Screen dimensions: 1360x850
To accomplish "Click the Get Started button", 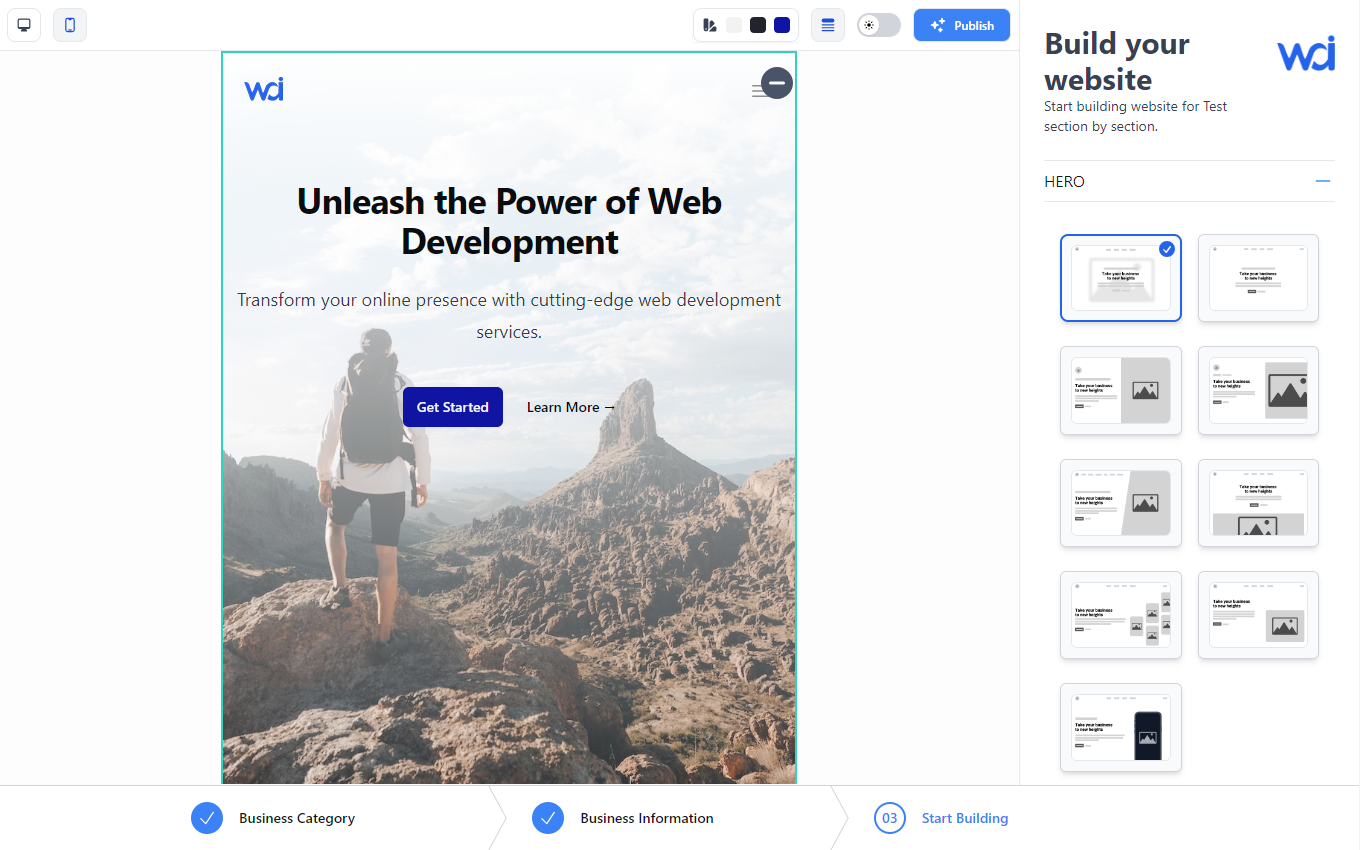I will [x=453, y=407].
